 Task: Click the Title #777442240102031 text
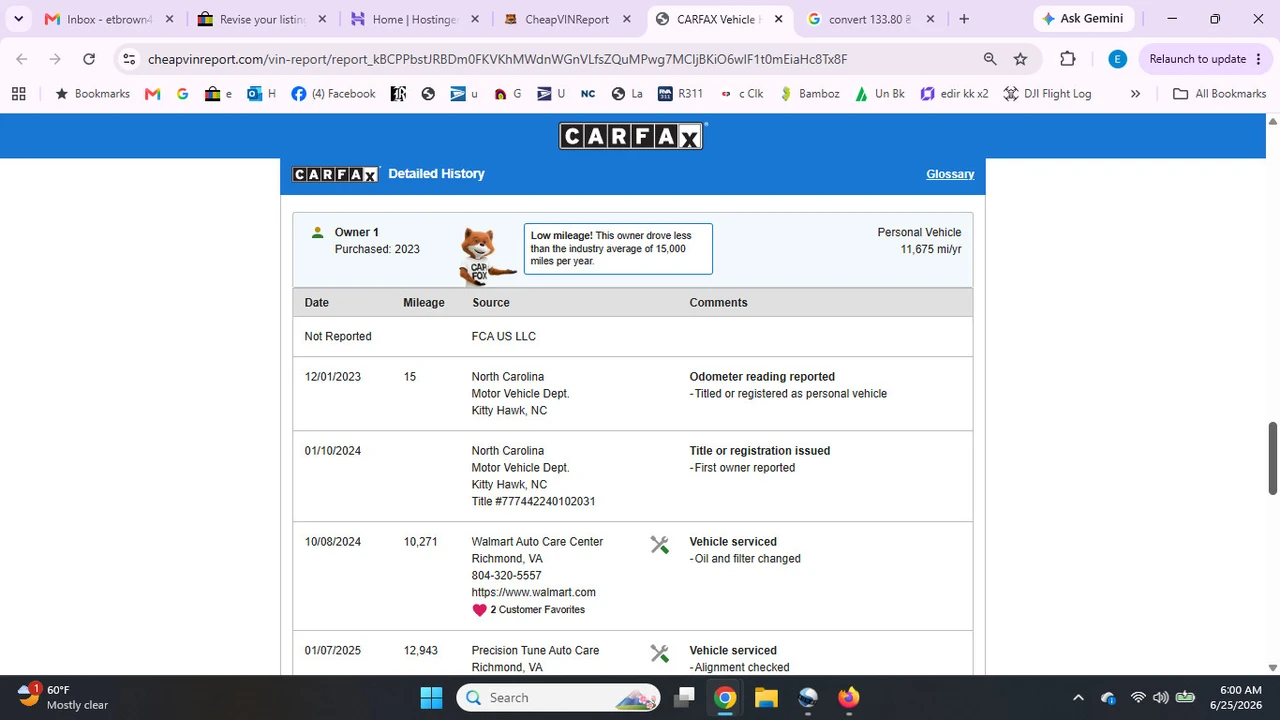tap(533, 502)
